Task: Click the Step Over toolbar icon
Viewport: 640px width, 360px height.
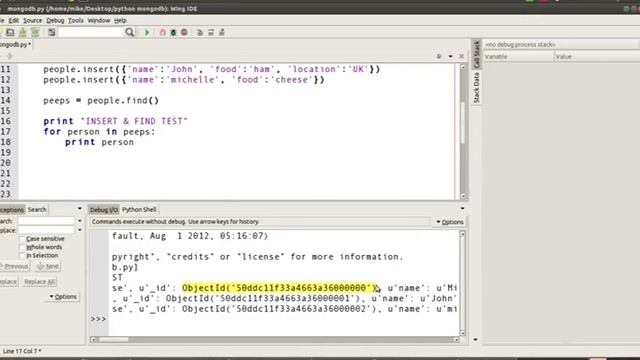Action: [x=211, y=32]
